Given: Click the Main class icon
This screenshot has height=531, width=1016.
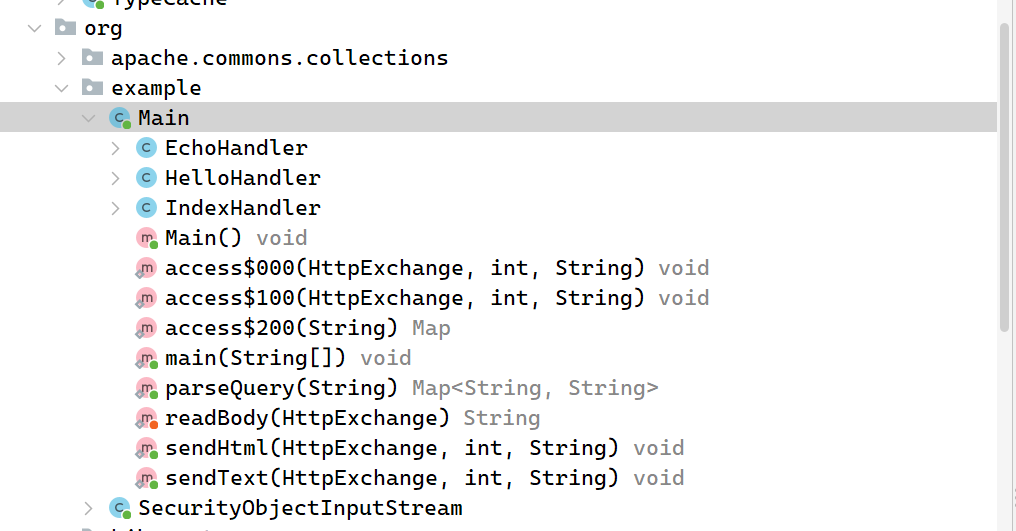Looking at the screenshot, I should [x=120, y=118].
